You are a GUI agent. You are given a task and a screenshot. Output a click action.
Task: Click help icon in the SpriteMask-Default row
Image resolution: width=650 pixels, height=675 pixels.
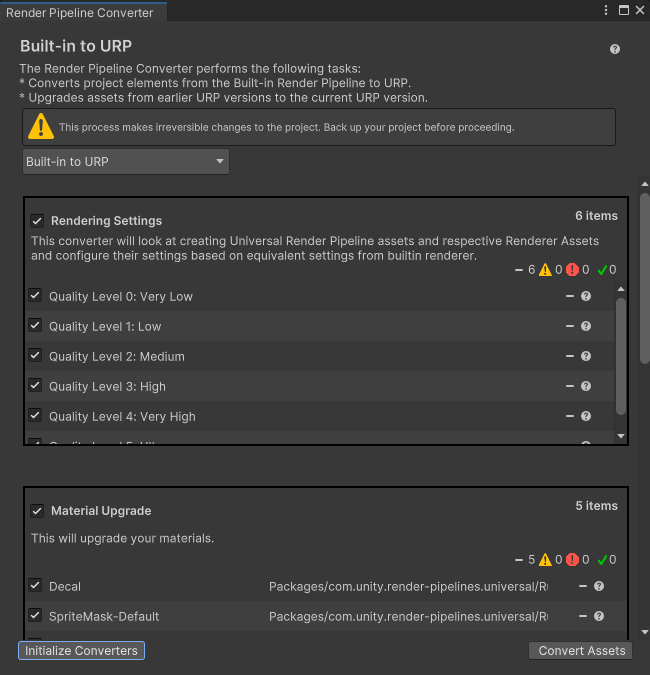(599, 617)
